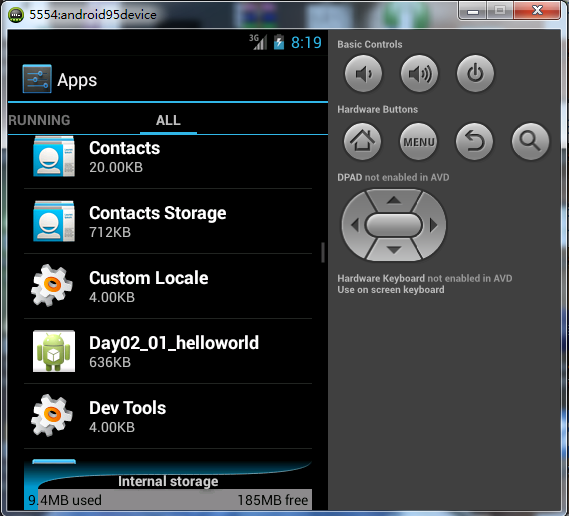Select the Custom Locale entry text

[x=148, y=287]
